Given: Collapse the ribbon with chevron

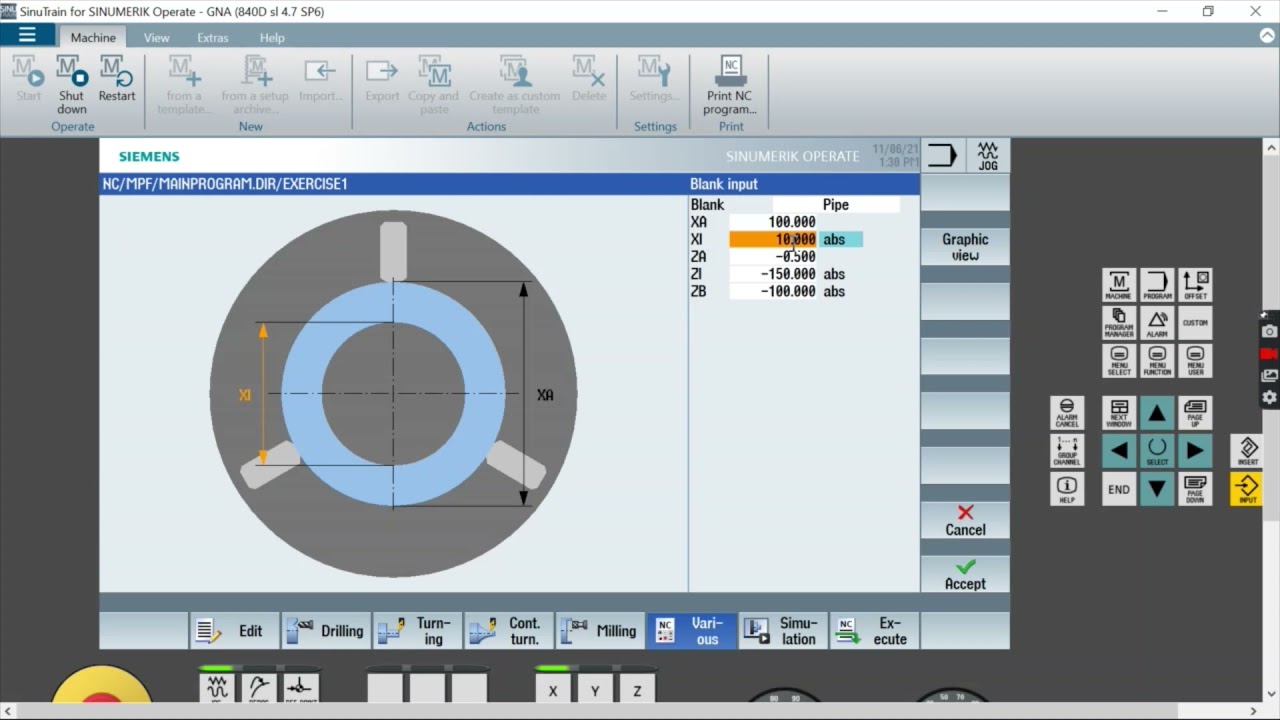Looking at the screenshot, I should 1266,35.
